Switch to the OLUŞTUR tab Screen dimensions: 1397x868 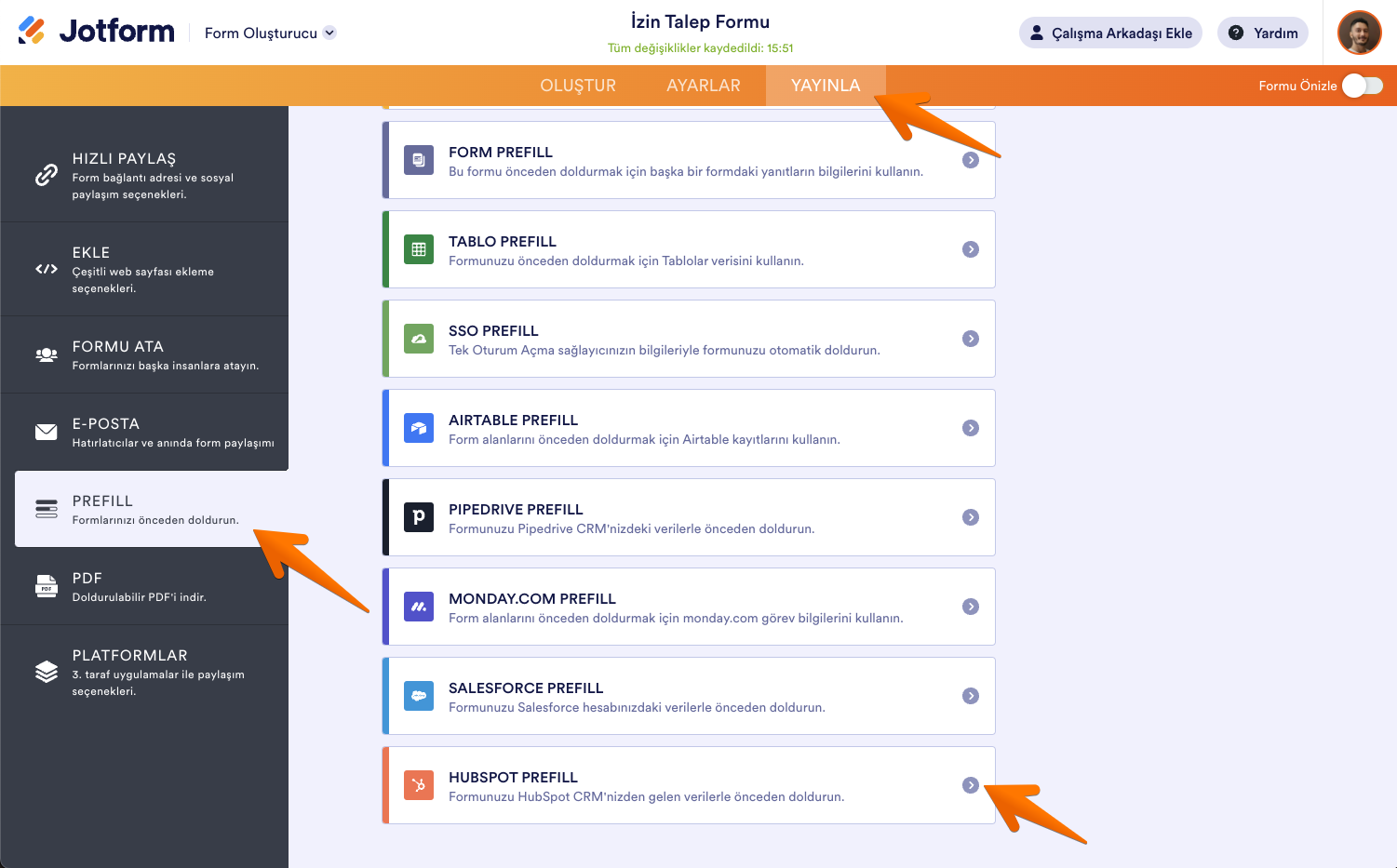point(578,86)
